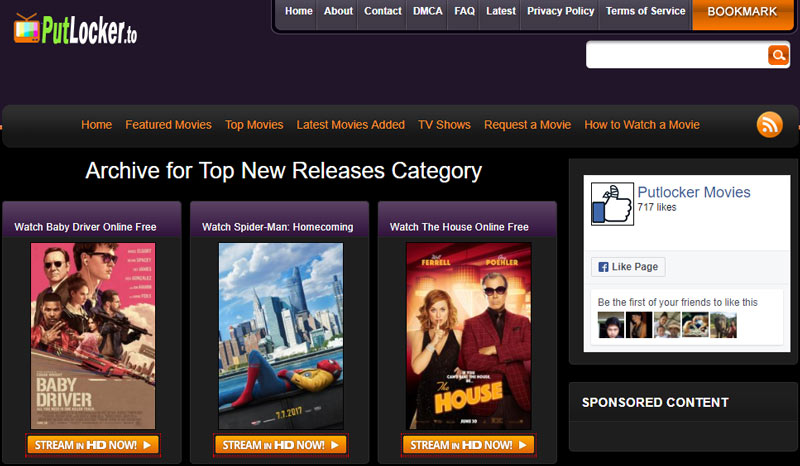Go to the Contact page
The width and height of the screenshot is (800, 466).
[383, 11]
